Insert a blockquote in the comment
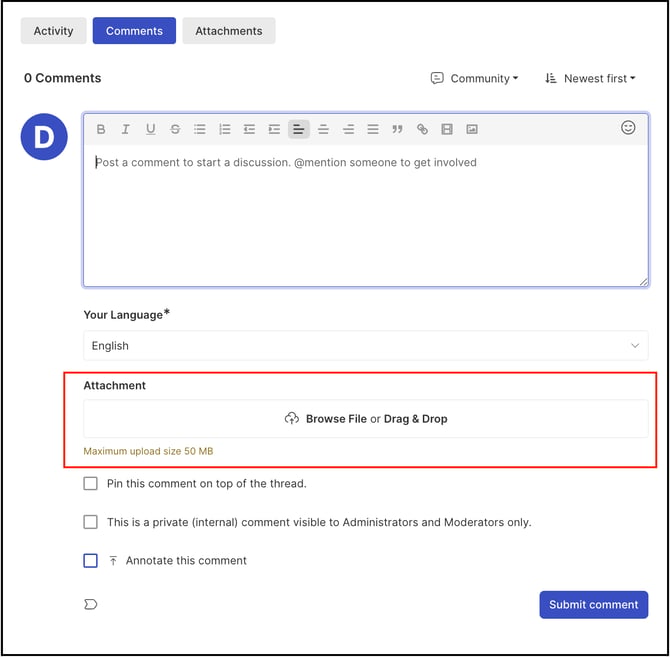This screenshot has width=670, height=657. click(x=397, y=129)
